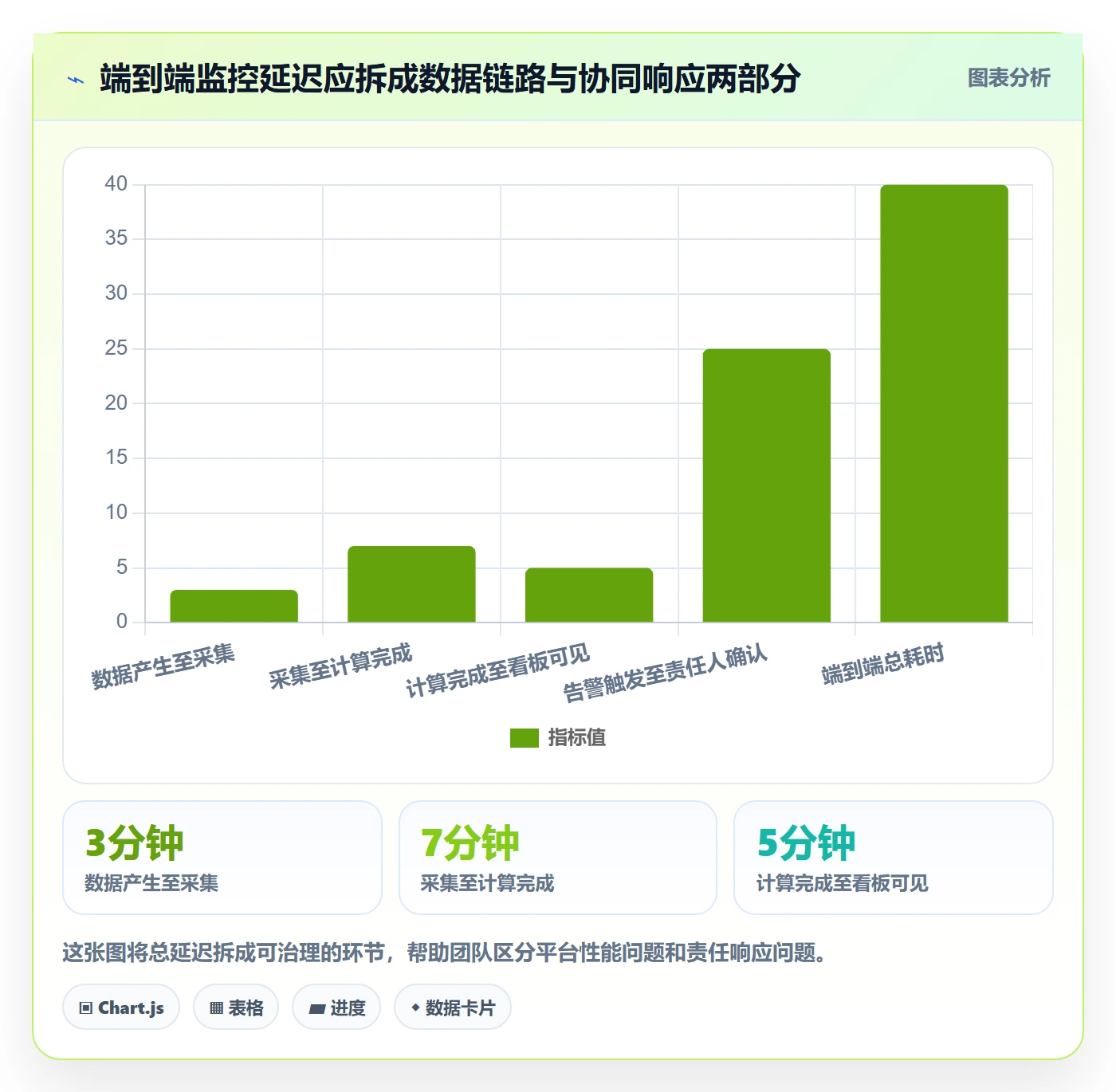The width and height of the screenshot is (1116, 1092).
Task: Open the 3分钟 data card
Action: [222, 858]
